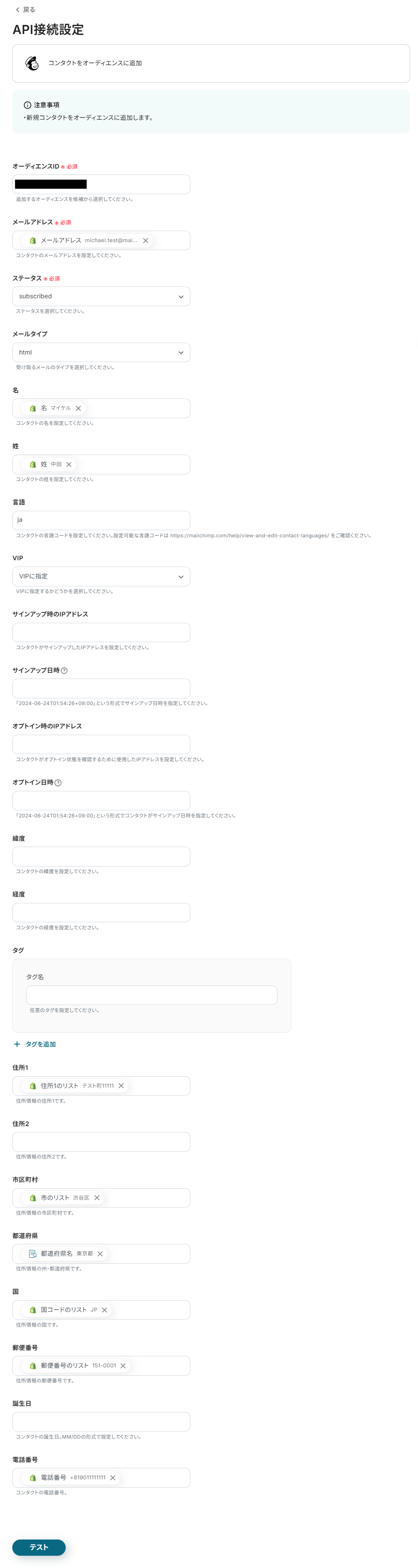This screenshot has width=418, height=1568.
Task: Open the ステータス subscribed dropdown
Action: [x=101, y=296]
